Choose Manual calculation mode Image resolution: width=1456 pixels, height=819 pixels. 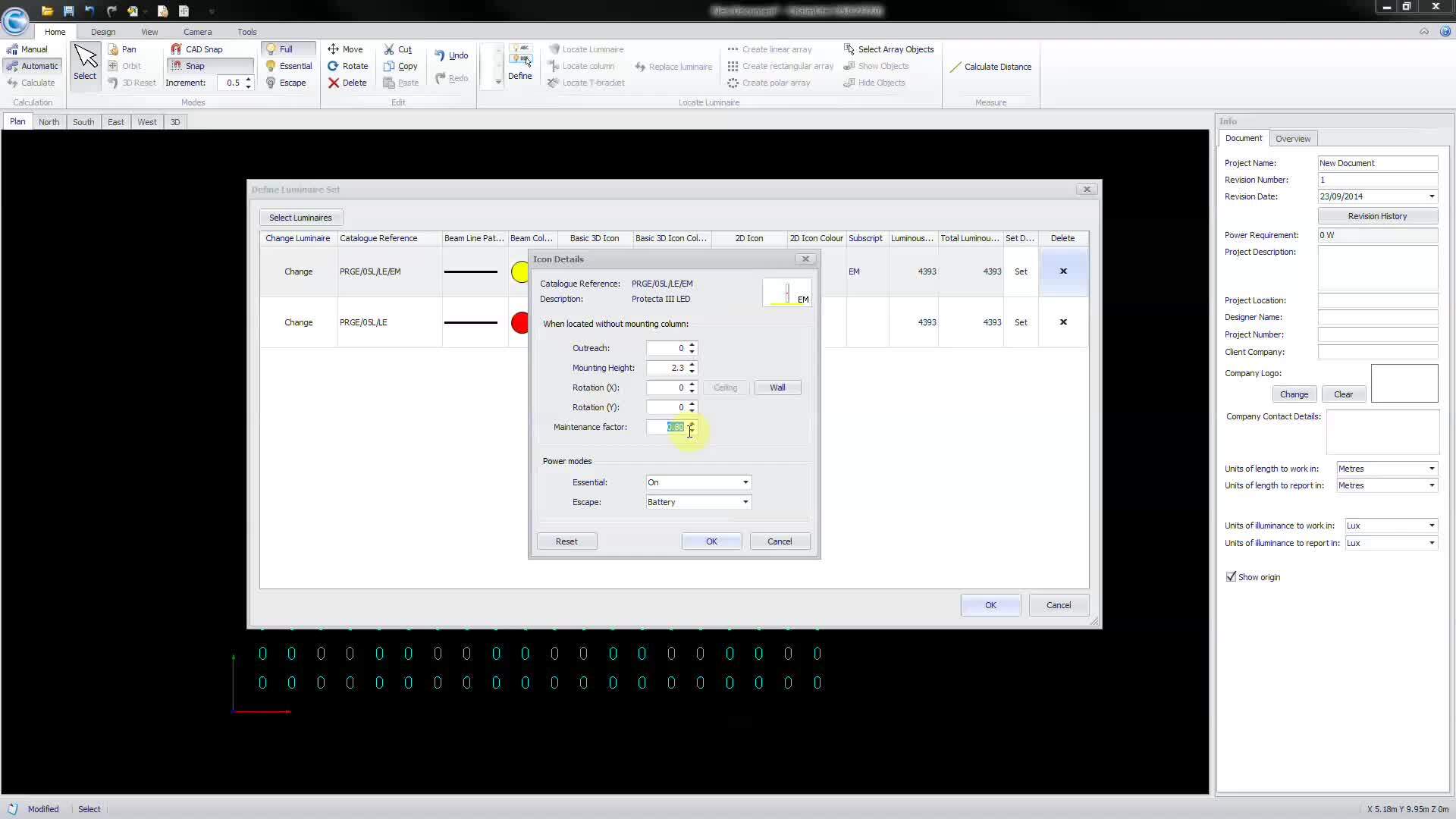(x=27, y=49)
